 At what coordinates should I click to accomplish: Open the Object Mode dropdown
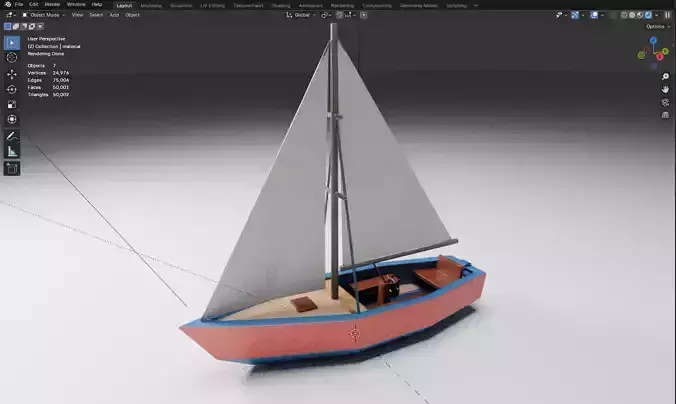(x=44, y=15)
